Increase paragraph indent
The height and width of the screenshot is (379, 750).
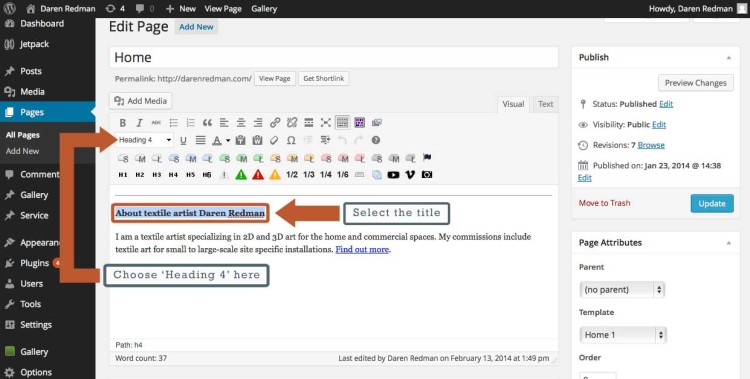click(325, 140)
